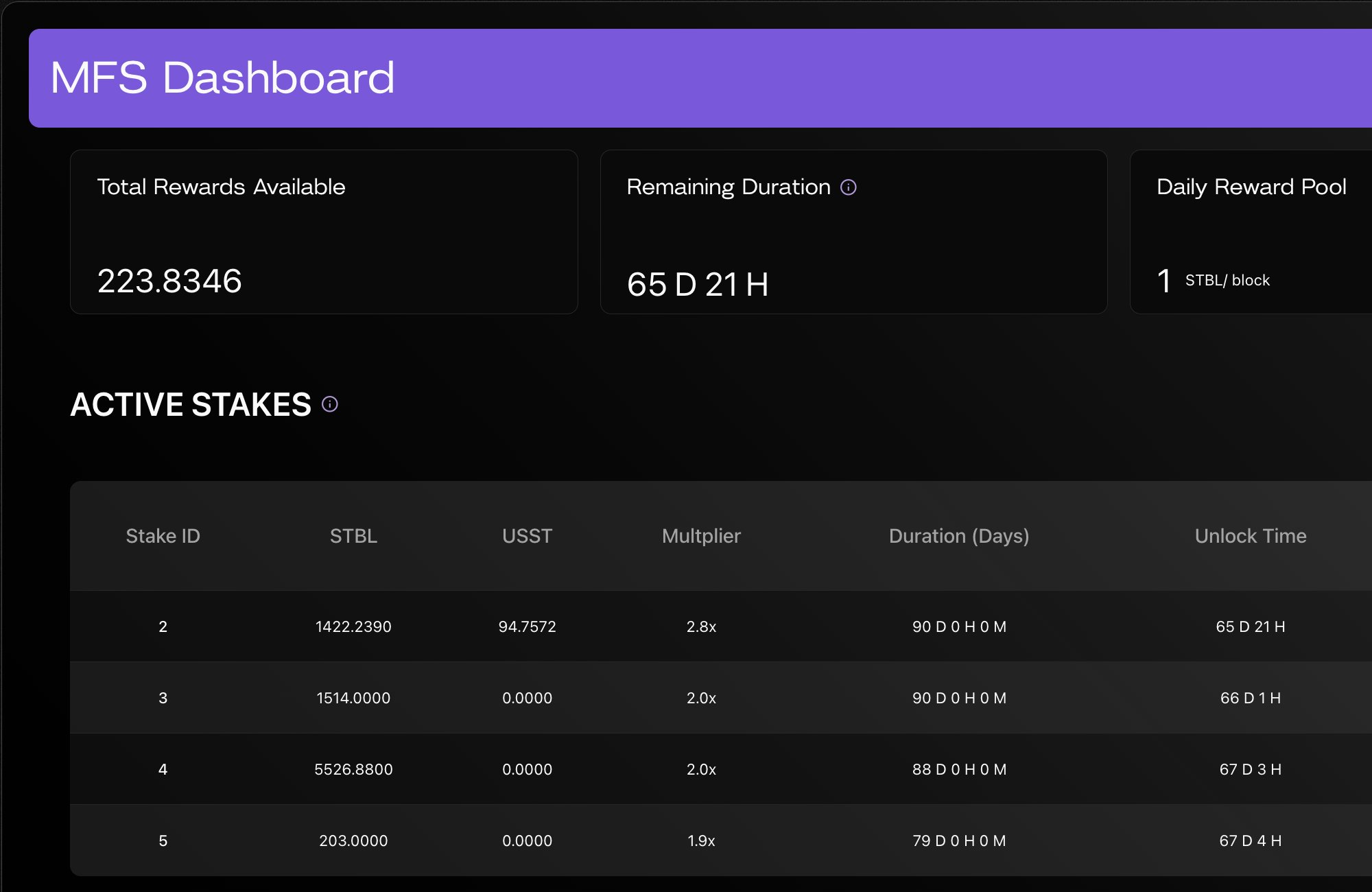Click the Duration (Days) column header
The image size is (1372, 892).
959,536
